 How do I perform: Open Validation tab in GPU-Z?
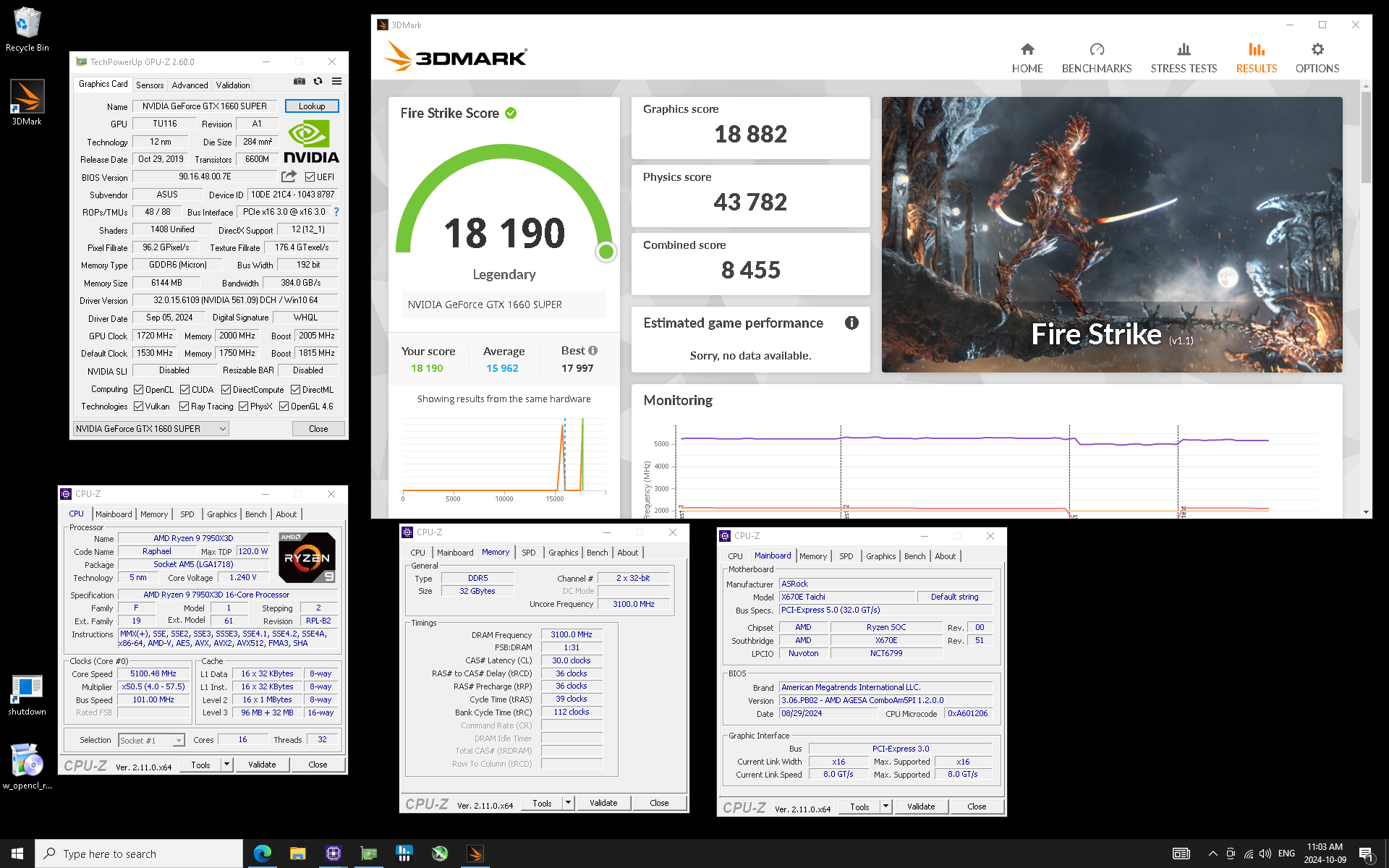pos(233,85)
